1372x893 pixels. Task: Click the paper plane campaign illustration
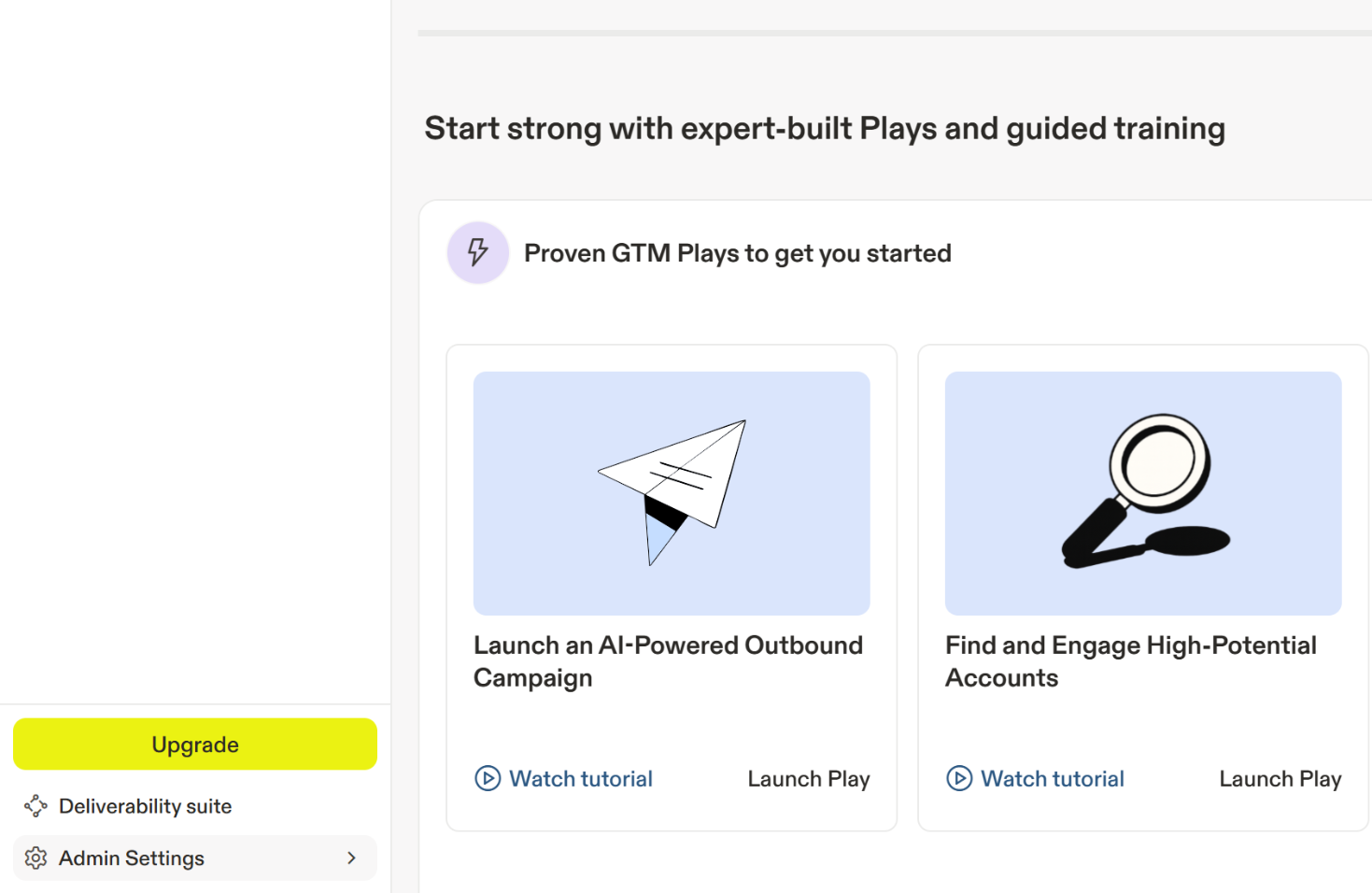[x=672, y=492]
